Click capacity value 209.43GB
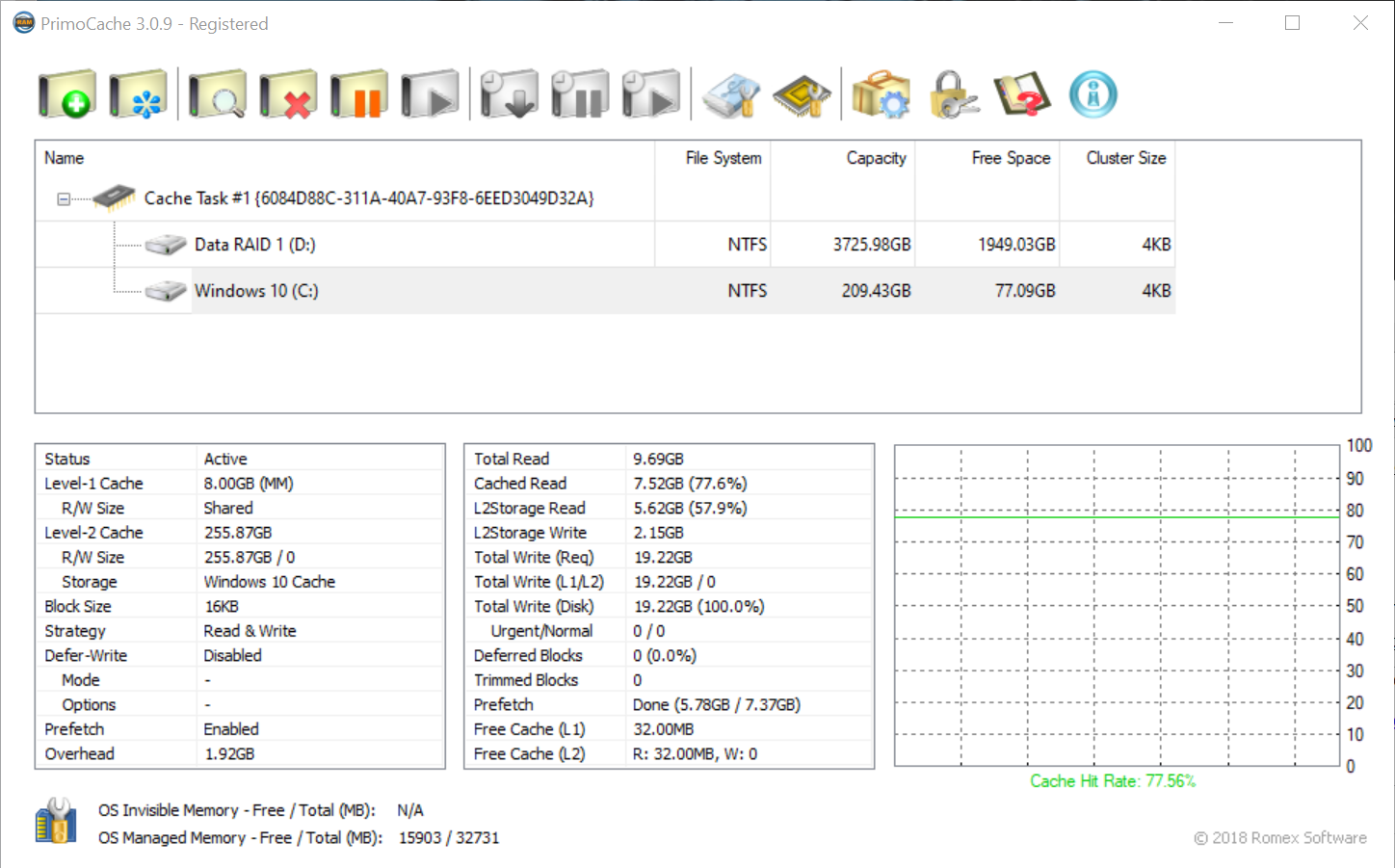The height and width of the screenshot is (868, 1395). (876, 291)
